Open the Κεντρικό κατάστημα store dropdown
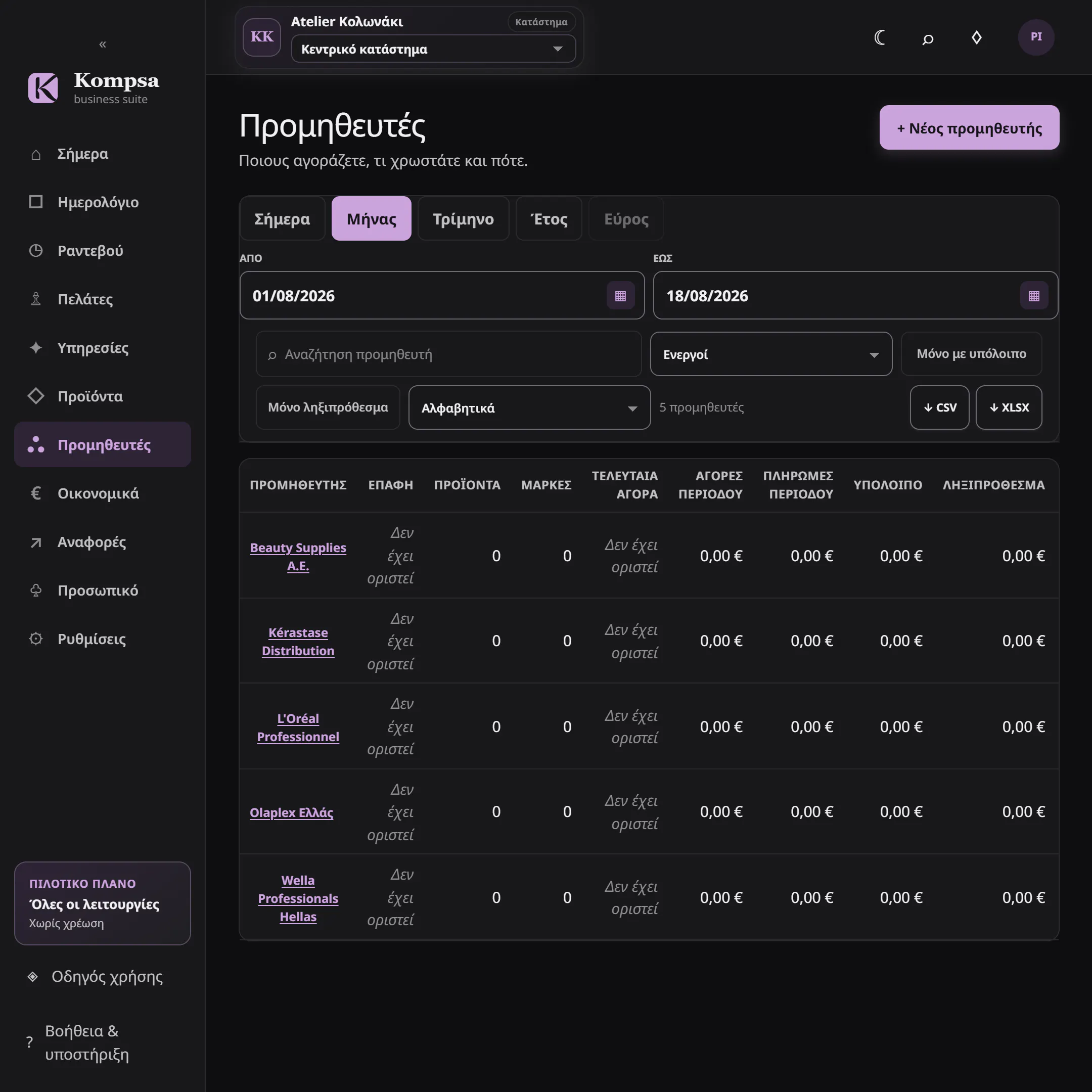Screen dimensions: 1092x1092 [433, 49]
